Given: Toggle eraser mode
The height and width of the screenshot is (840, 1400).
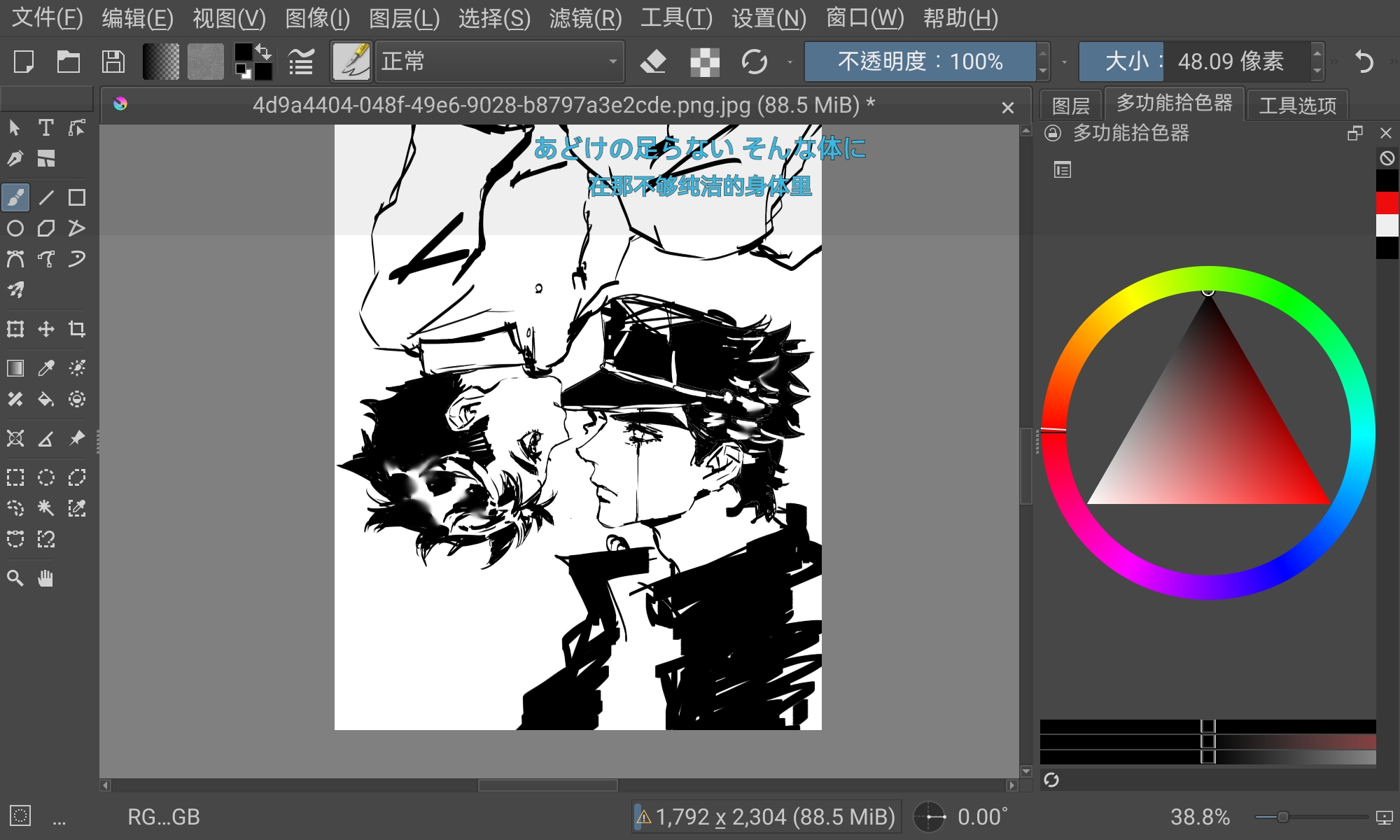Looking at the screenshot, I should pyautogui.click(x=653, y=62).
